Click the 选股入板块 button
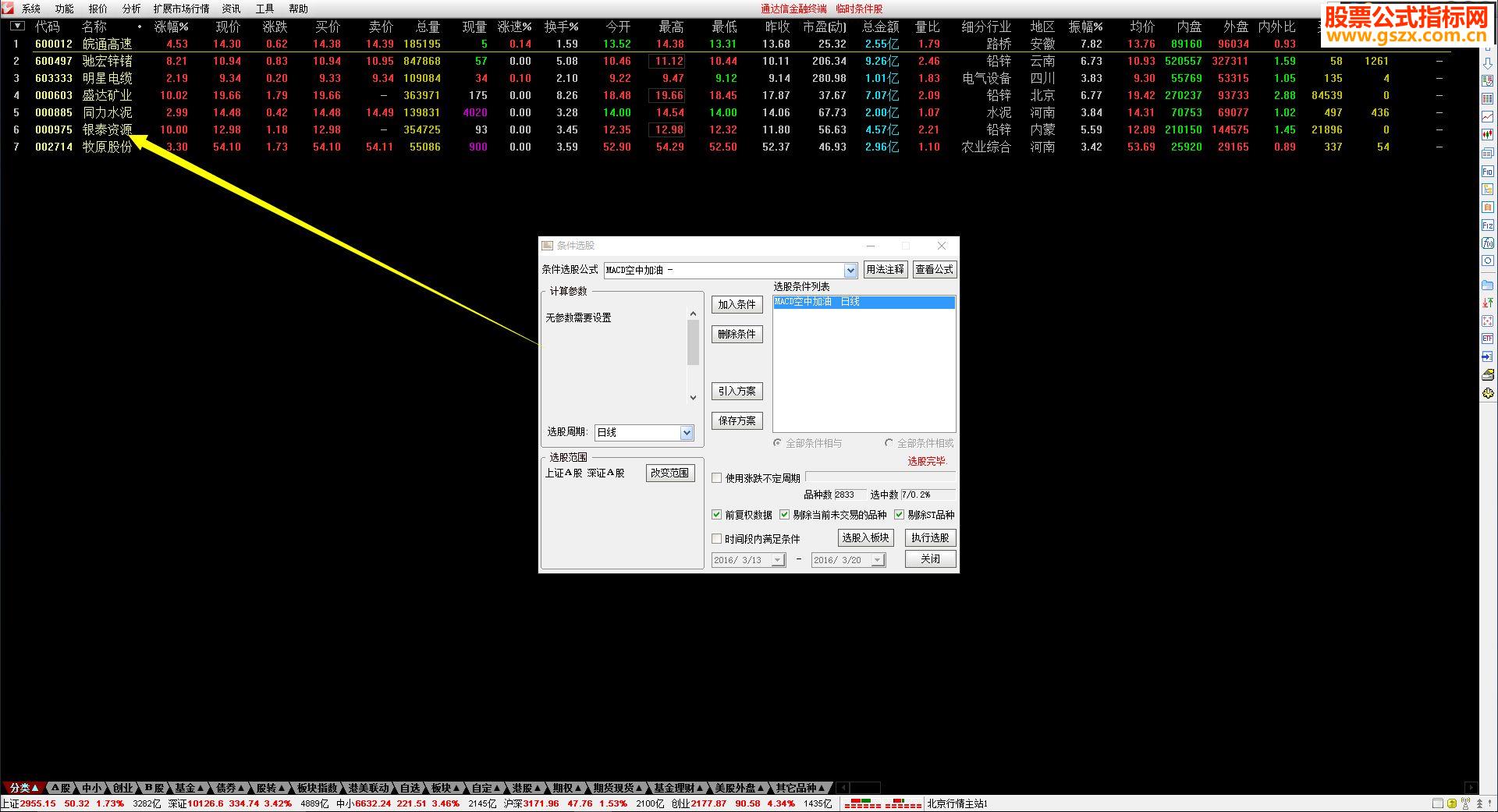Image resolution: width=1498 pixels, height=812 pixels. (865, 537)
